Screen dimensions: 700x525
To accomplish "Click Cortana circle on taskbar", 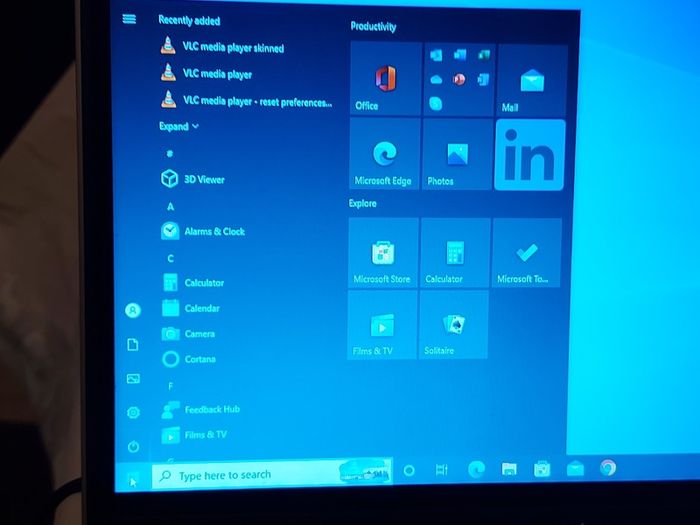I will coord(408,471).
